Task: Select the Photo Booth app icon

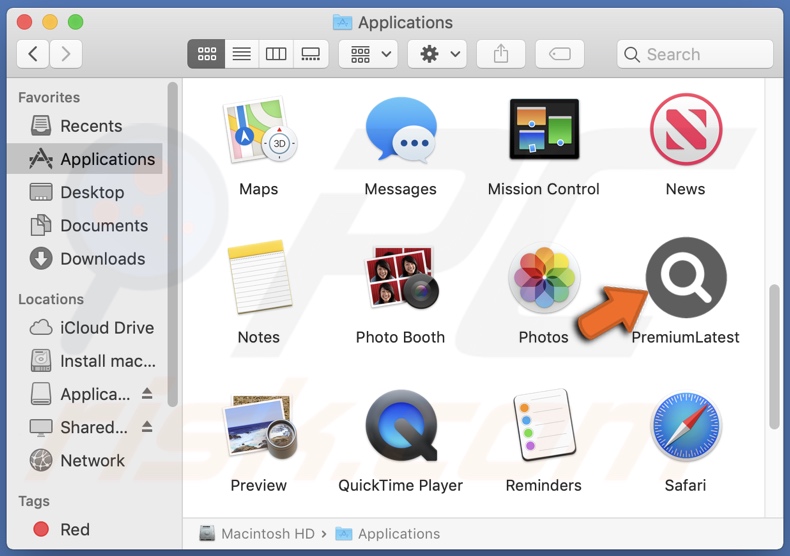Action: click(x=402, y=277)
